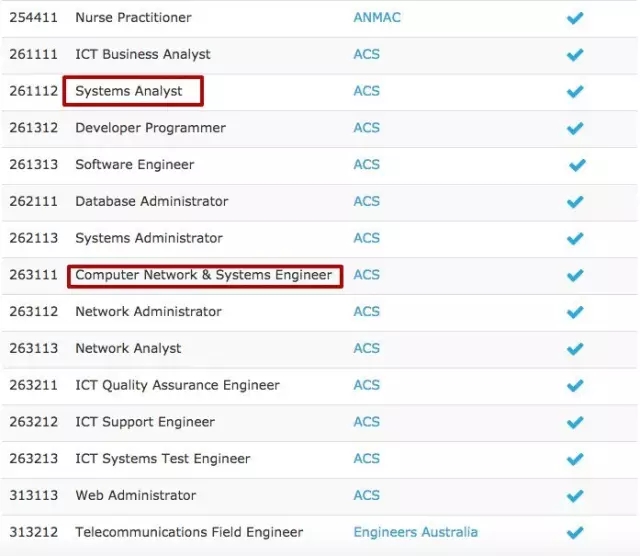Select Computer Network & Systems Engineer occupation

(x=204, y=275)
